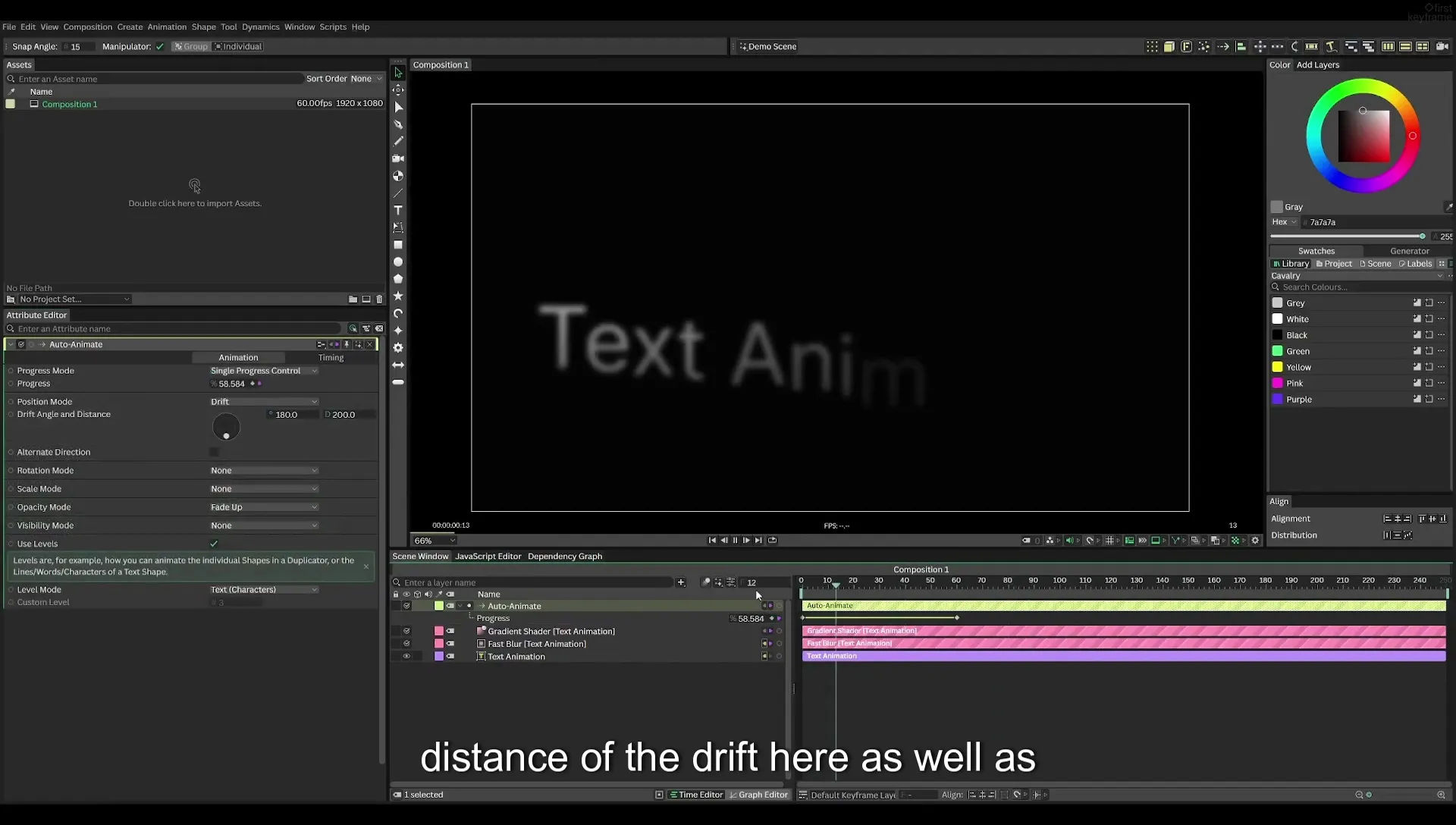Click the Arrow select tool
The image size is (1456, 825).
pos(398,73)
